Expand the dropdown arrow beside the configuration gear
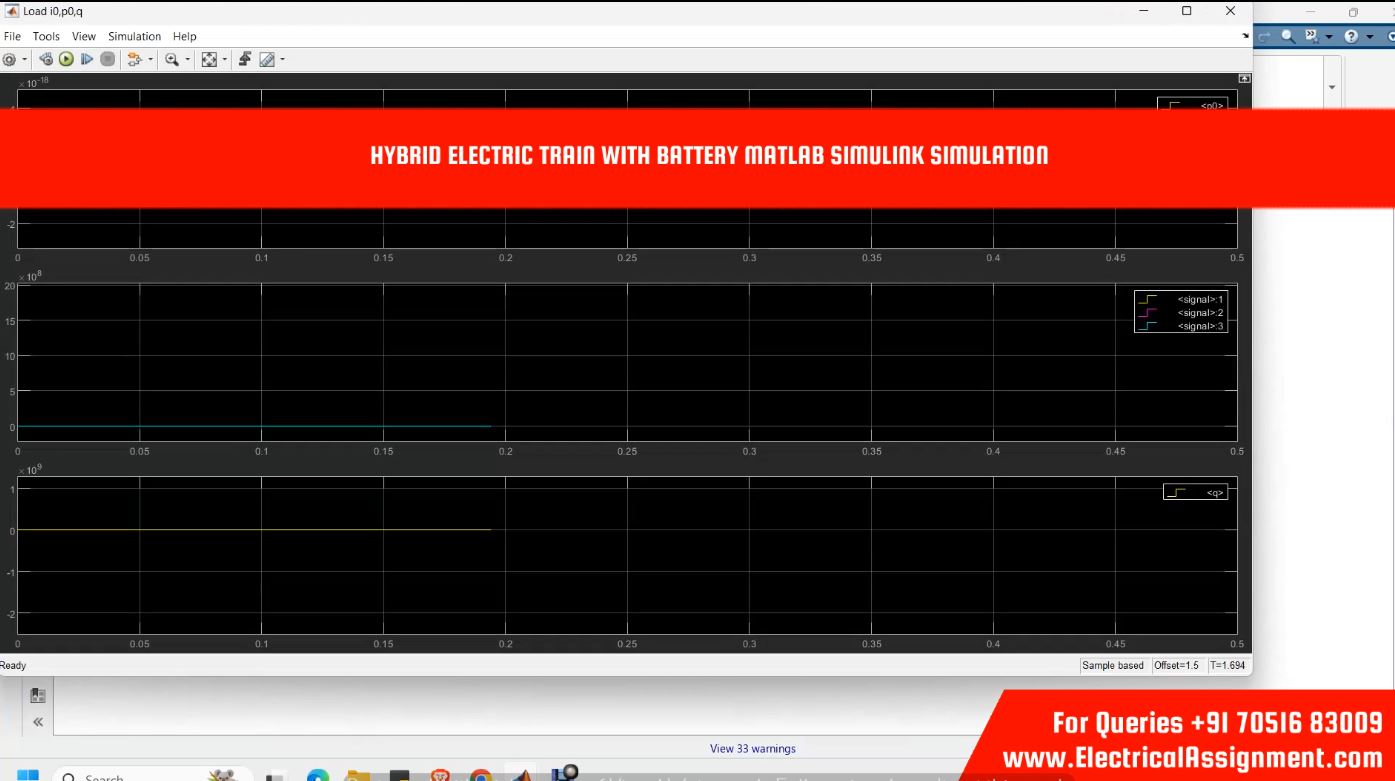 pos(25,60)
